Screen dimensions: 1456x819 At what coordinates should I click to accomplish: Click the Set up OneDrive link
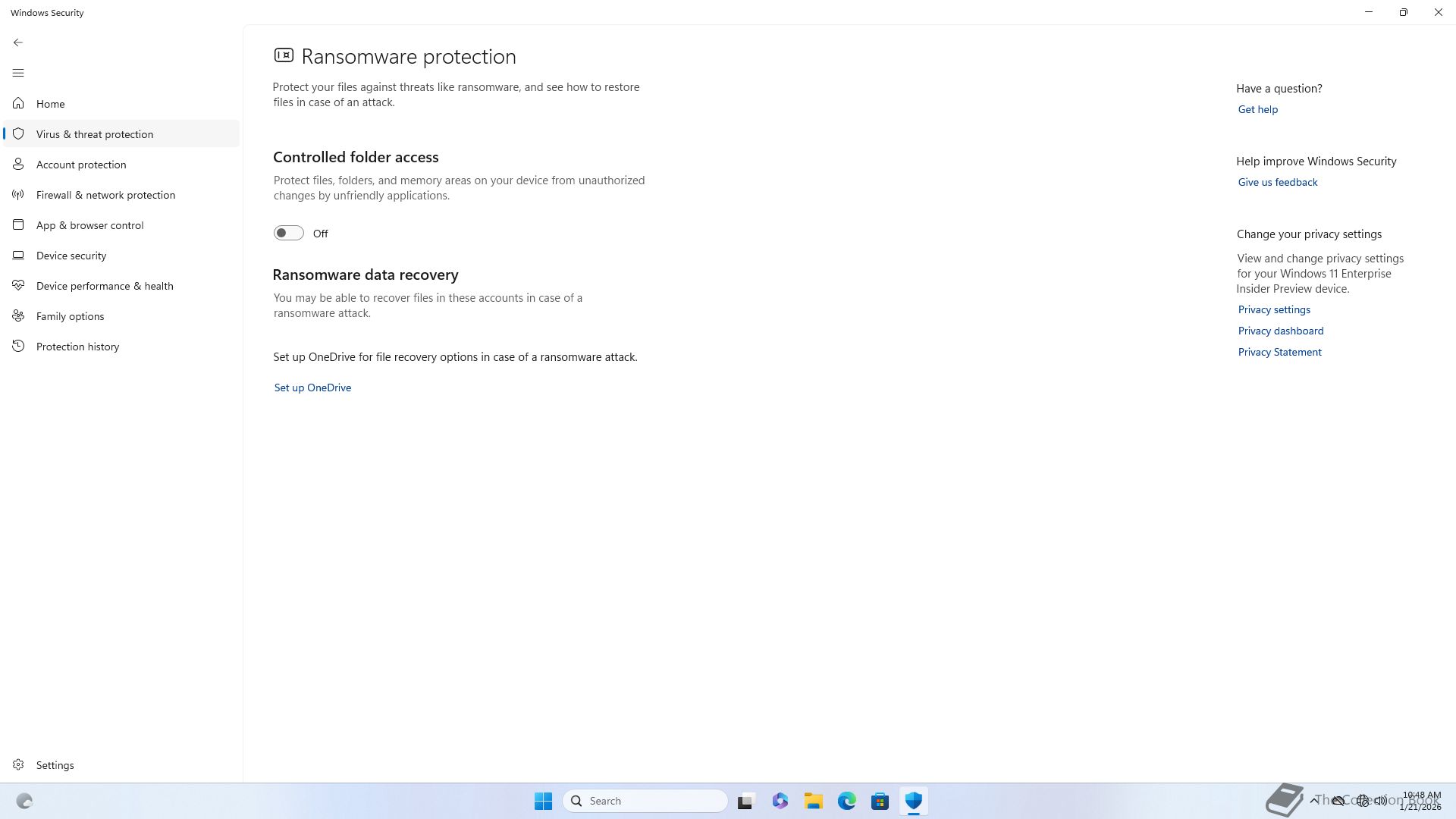[312, 388]
